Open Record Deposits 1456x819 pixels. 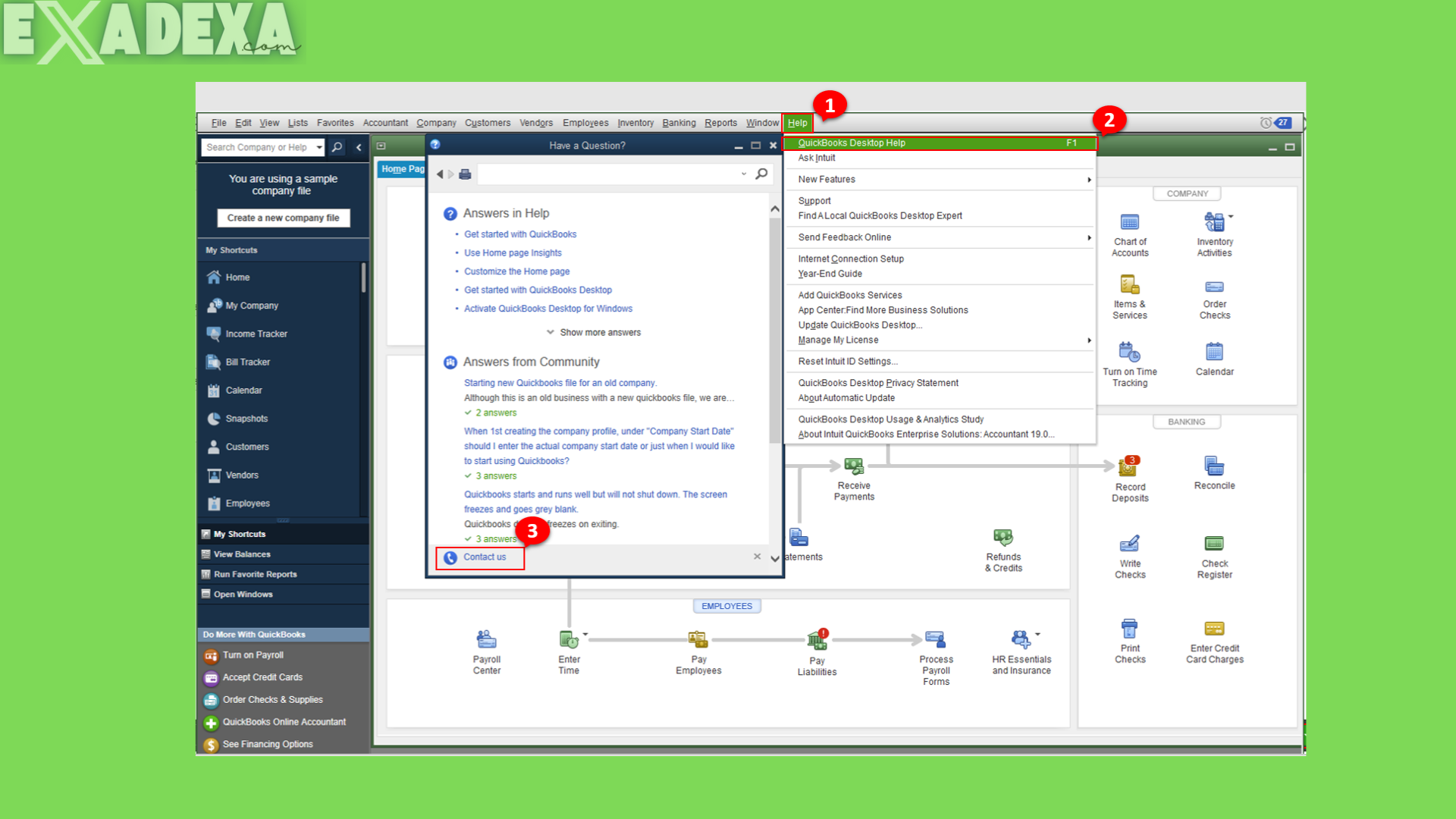(1129, 470)
